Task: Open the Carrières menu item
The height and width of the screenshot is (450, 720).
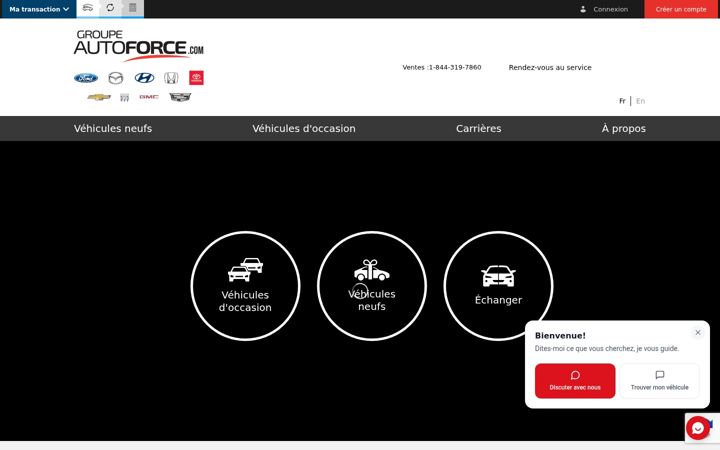Action: [478, 129]
